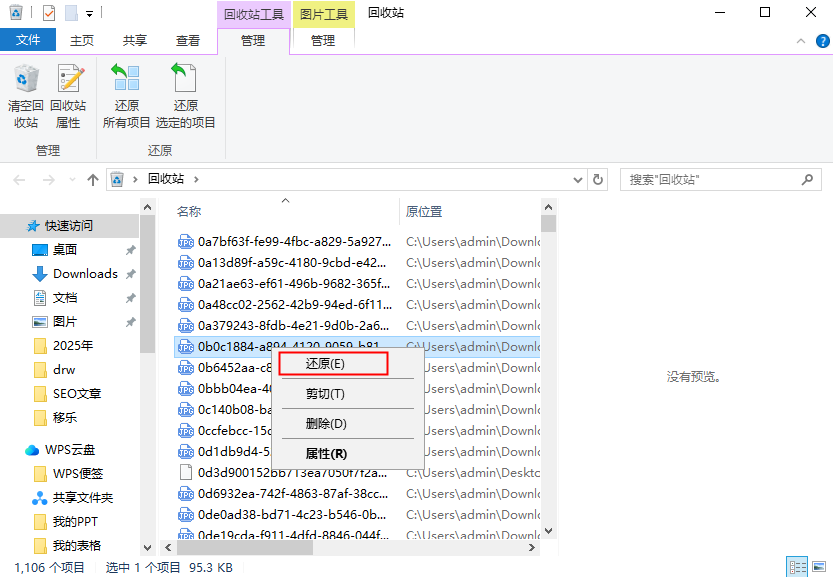Sort by the 名称 column header
The width and height of the screenshot is (833, 577).
(189, 212)
